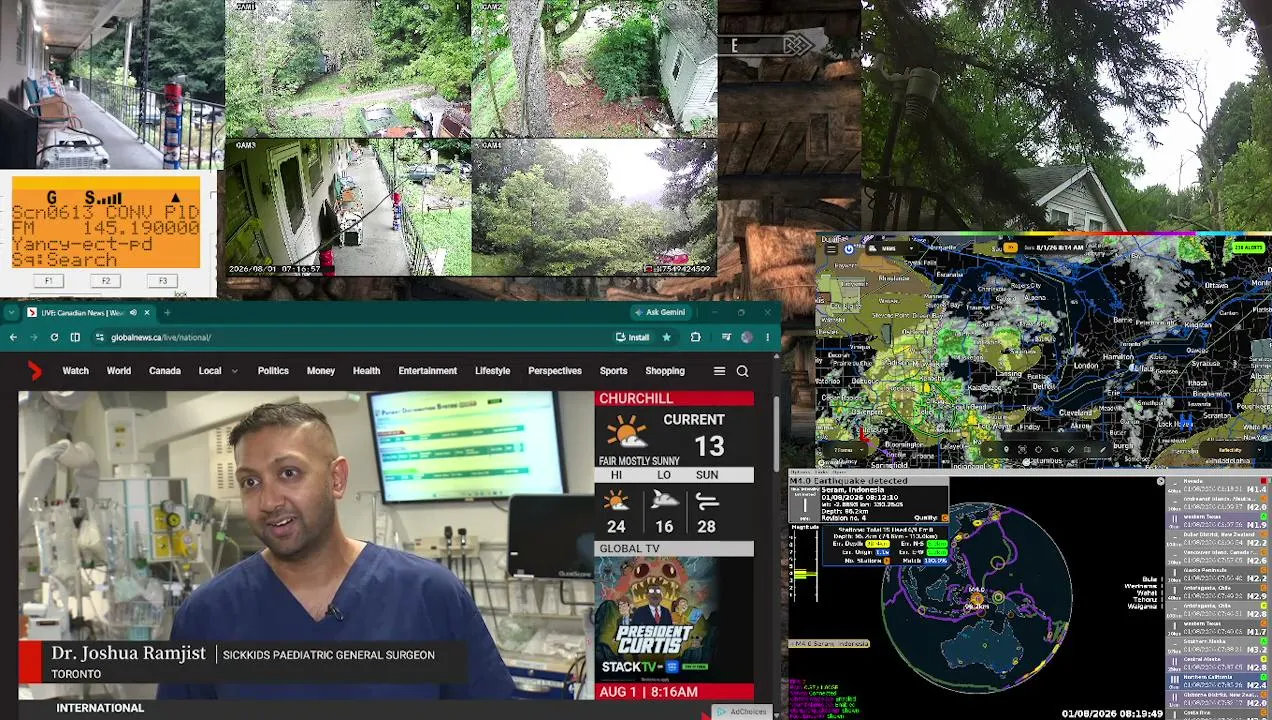Image resolution: width=1272 pixels, height=720 pixels.
Task: Collapse the earthquake list panel arrow
Action: [x=1160, y=482]
